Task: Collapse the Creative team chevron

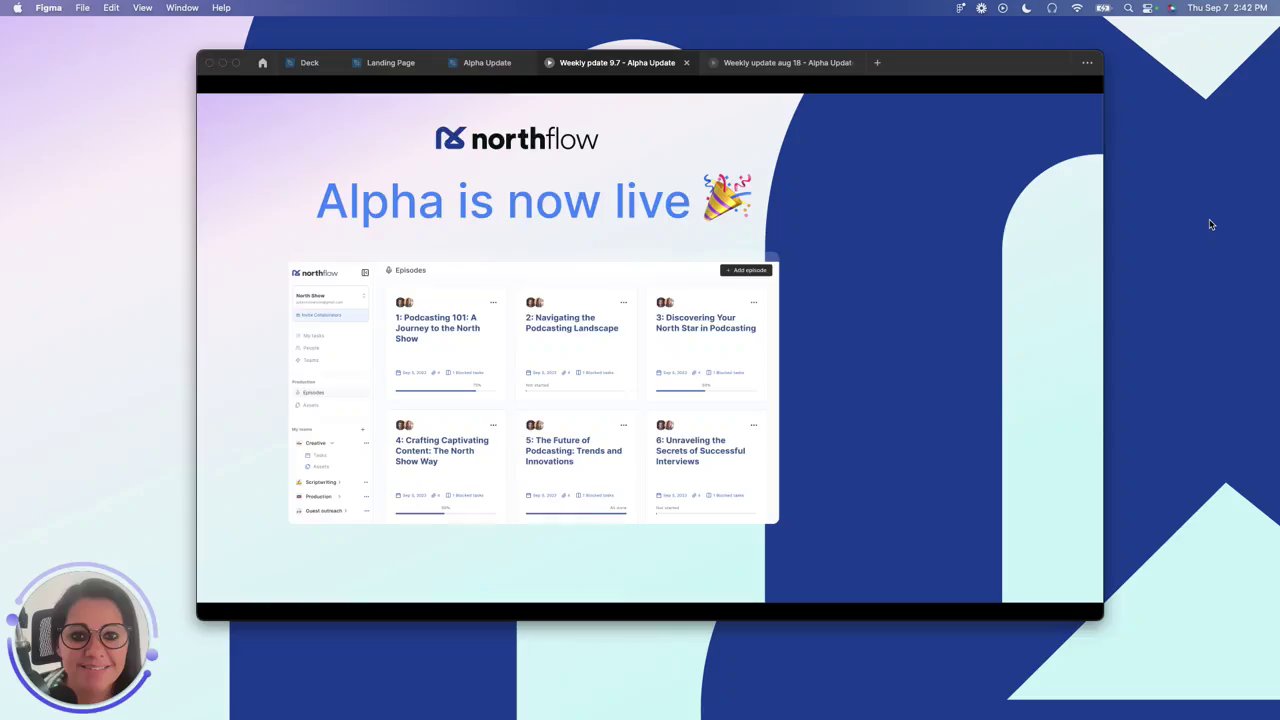Action: click(x=332, y=443)
